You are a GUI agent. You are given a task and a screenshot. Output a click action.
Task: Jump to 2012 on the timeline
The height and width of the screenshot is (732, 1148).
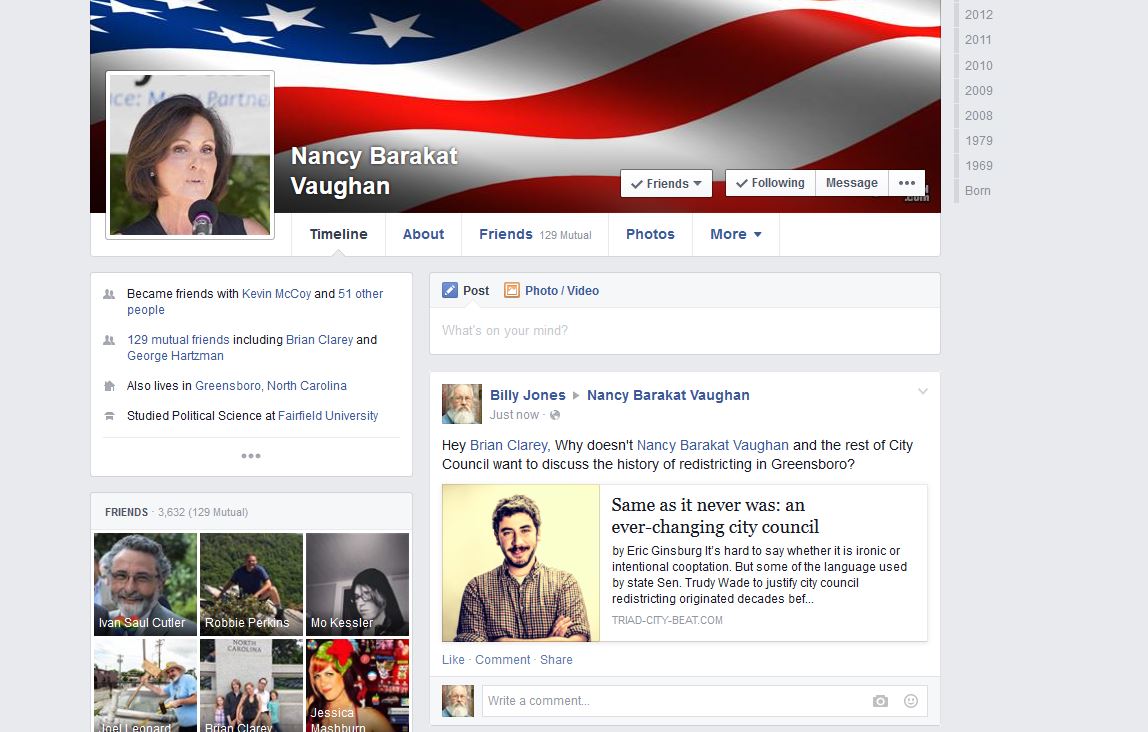tap(978, 15)
